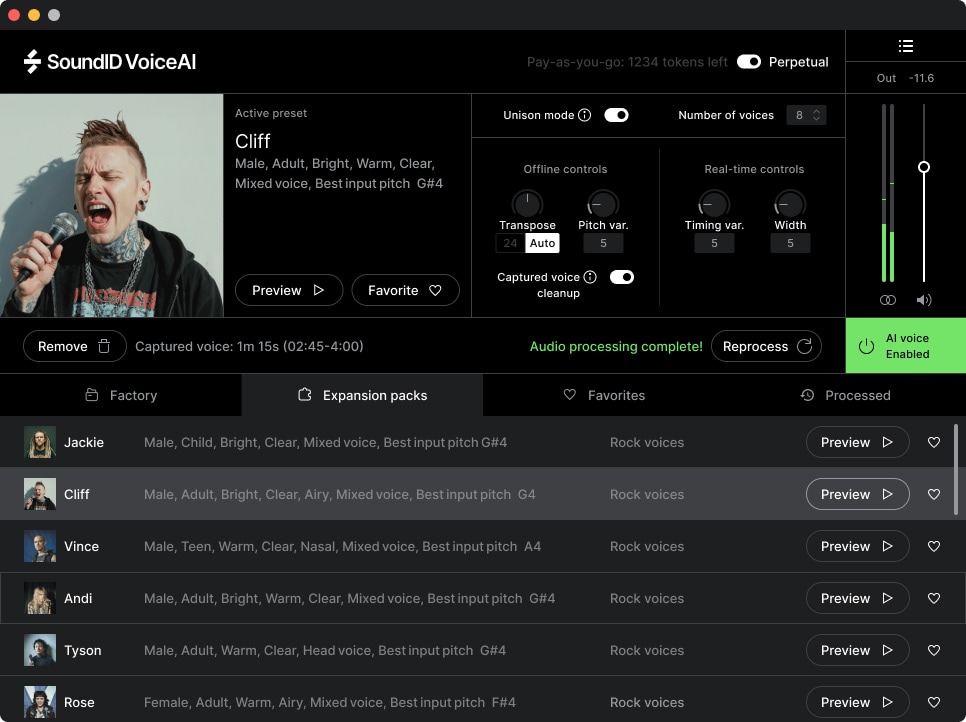This screenshot has height=722, width=966.
Task: Click the AI voice power icon
Action: 866,346
